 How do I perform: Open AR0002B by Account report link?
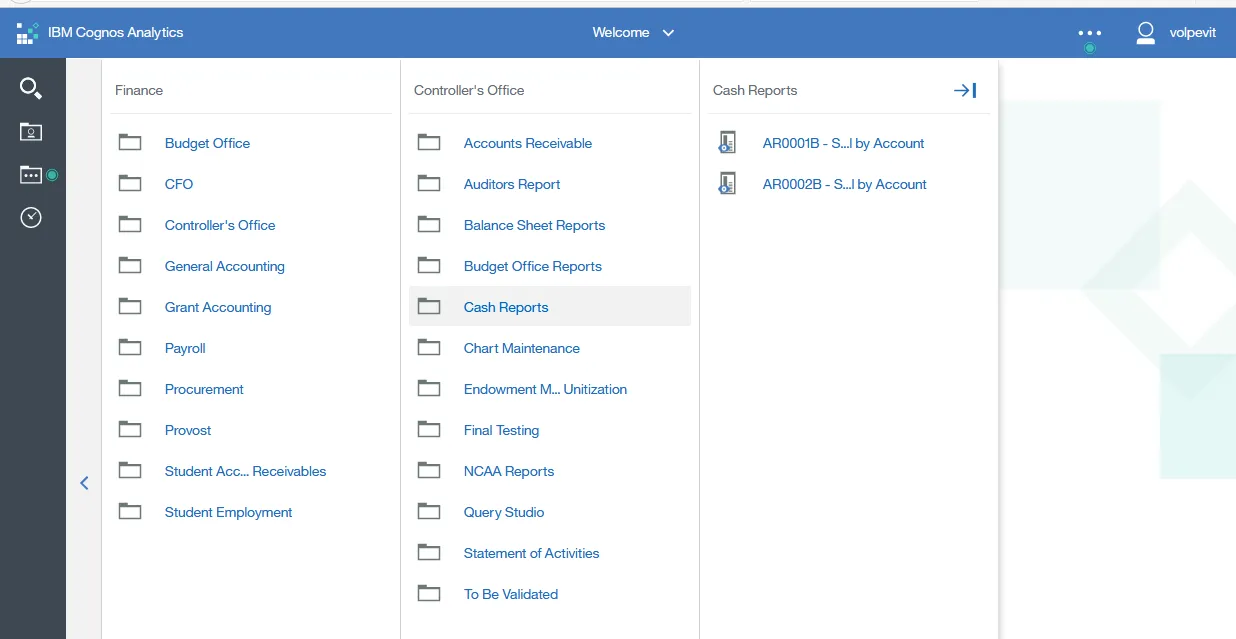pos(844,184)
